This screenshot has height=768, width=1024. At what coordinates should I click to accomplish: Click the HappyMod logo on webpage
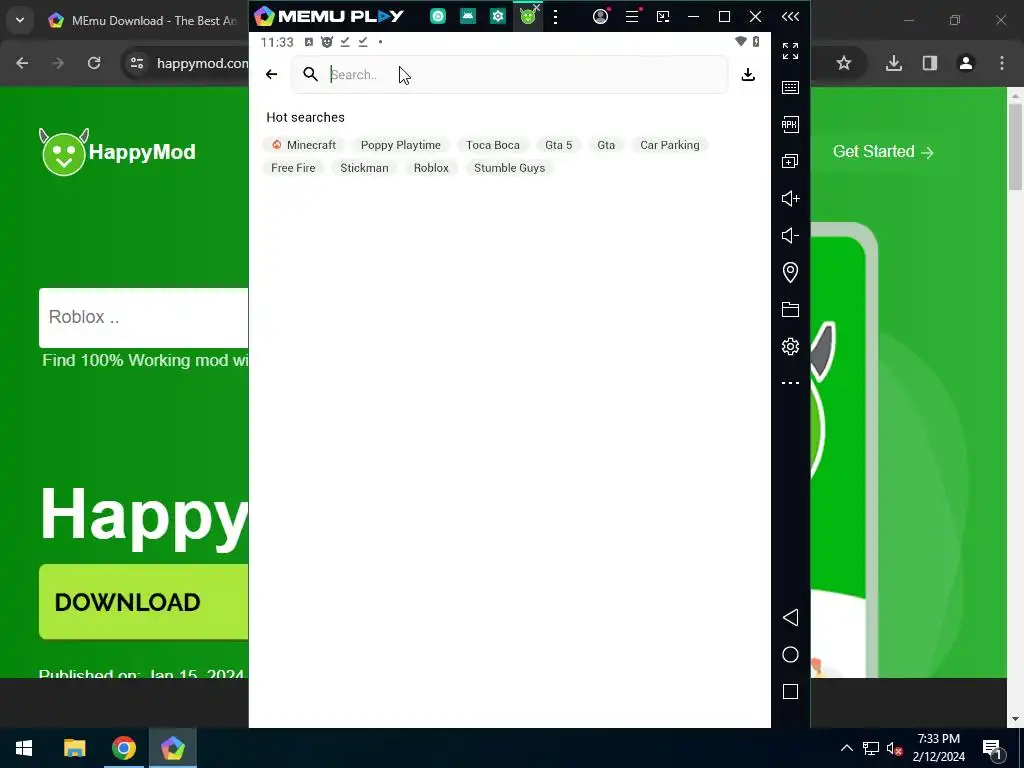click(118, 152)
